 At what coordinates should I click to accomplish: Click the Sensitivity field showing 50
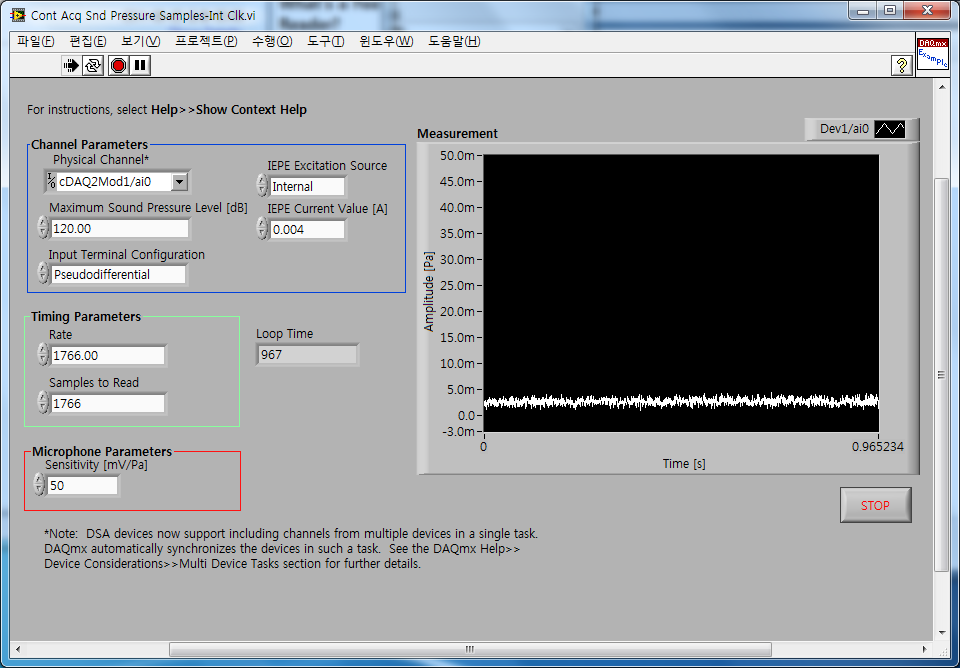82,486
